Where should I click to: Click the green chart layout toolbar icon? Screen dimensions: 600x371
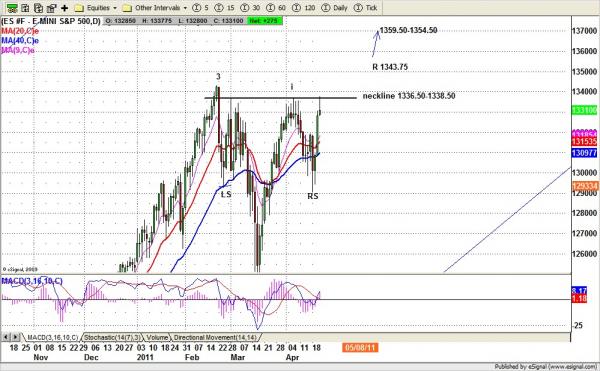(12, 8)
